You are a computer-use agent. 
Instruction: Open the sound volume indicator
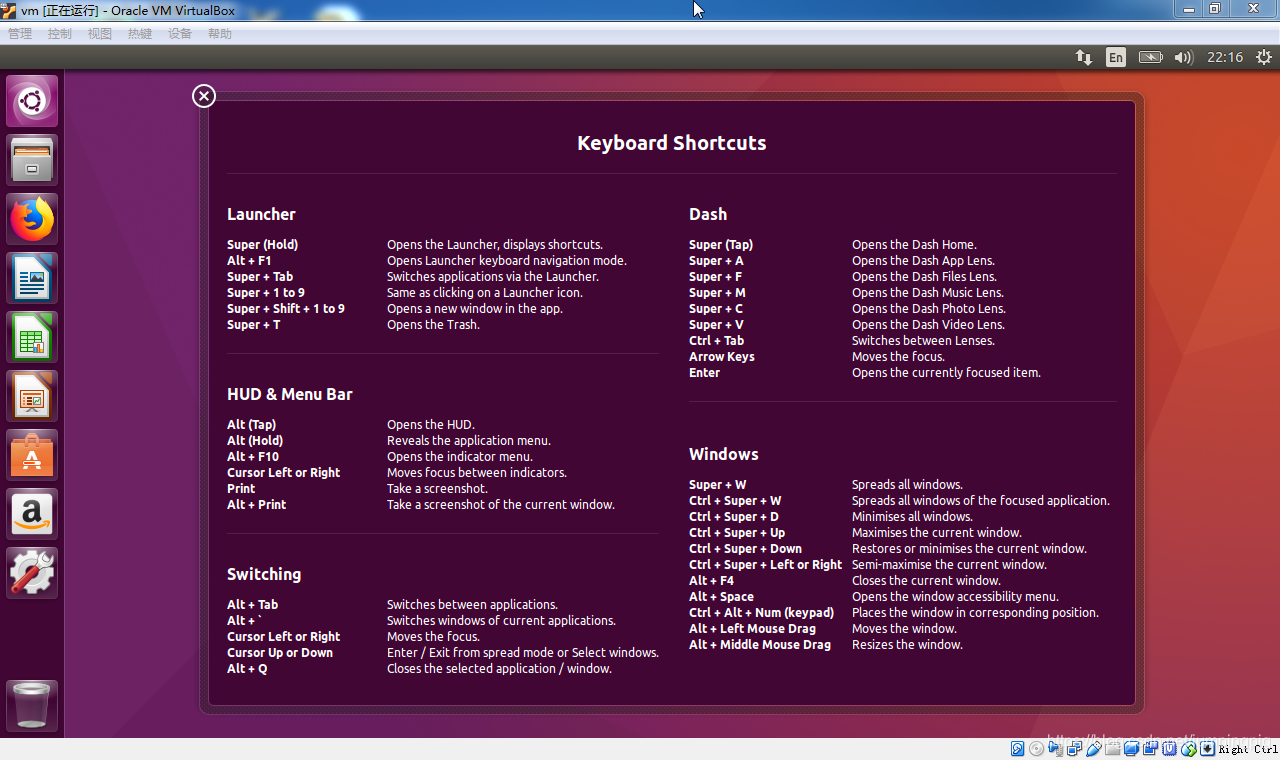click(x=1184, y=57)
